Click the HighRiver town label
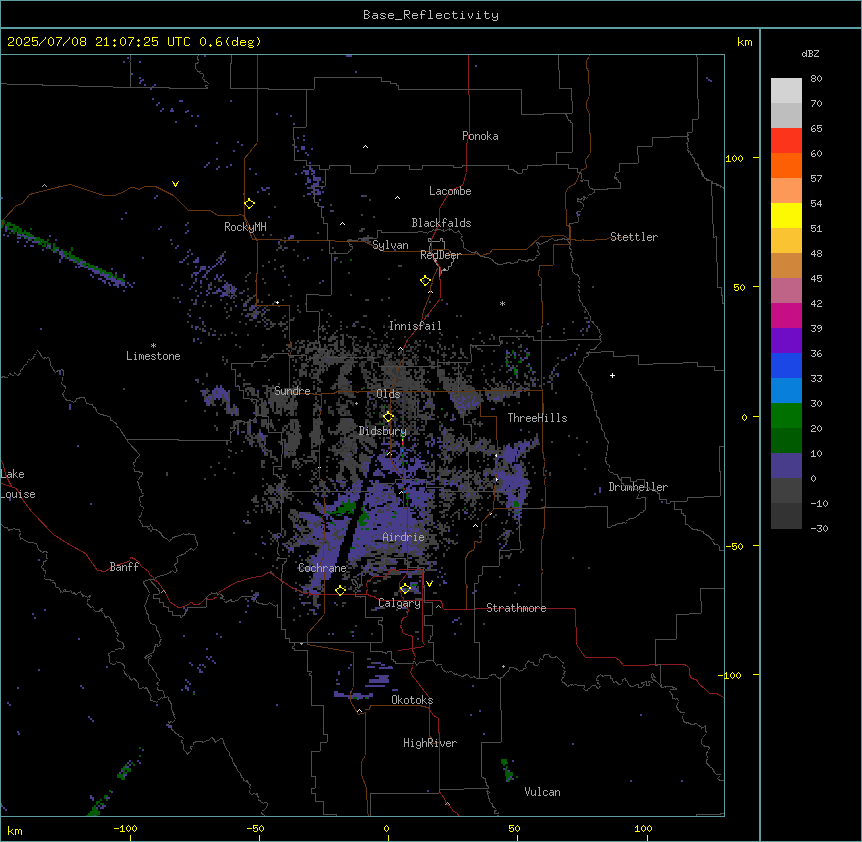862x842 pixels. click(430, 743)
